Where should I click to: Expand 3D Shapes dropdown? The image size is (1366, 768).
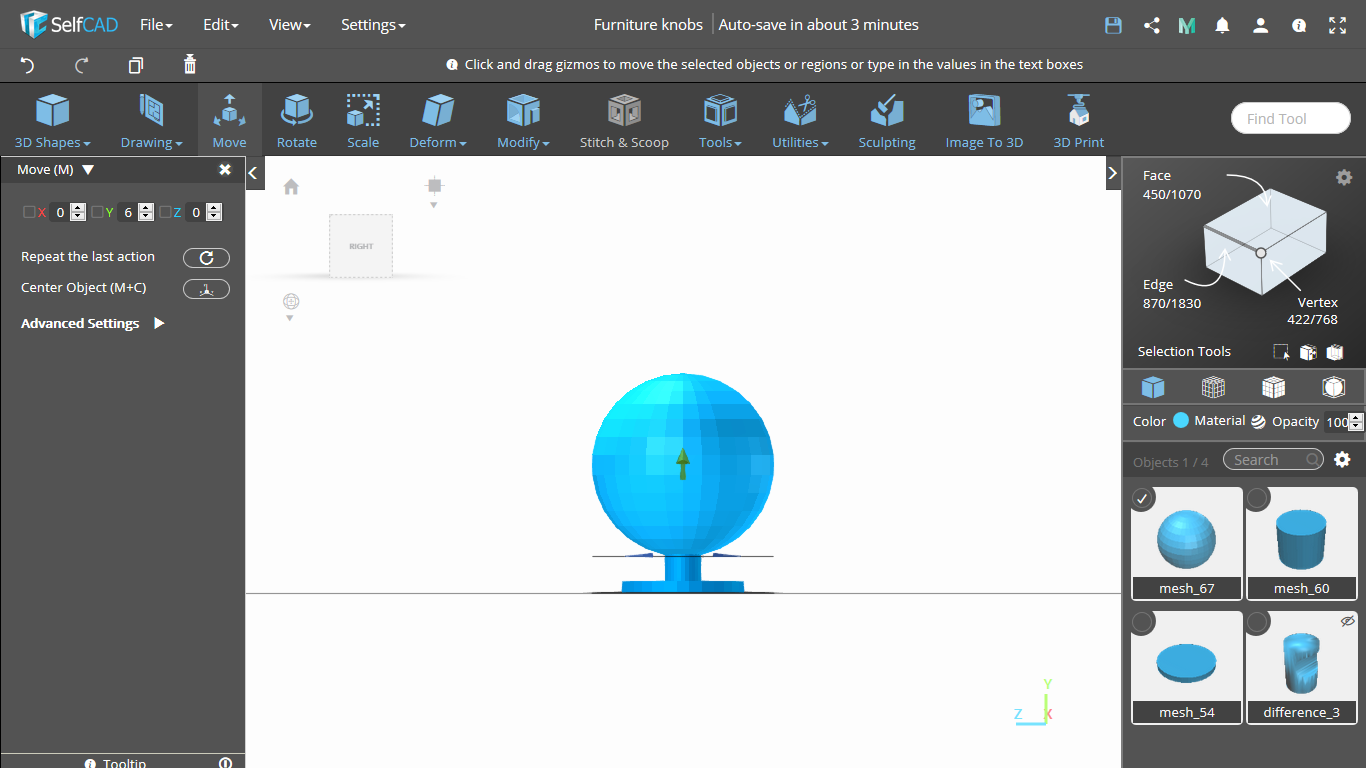52,120
